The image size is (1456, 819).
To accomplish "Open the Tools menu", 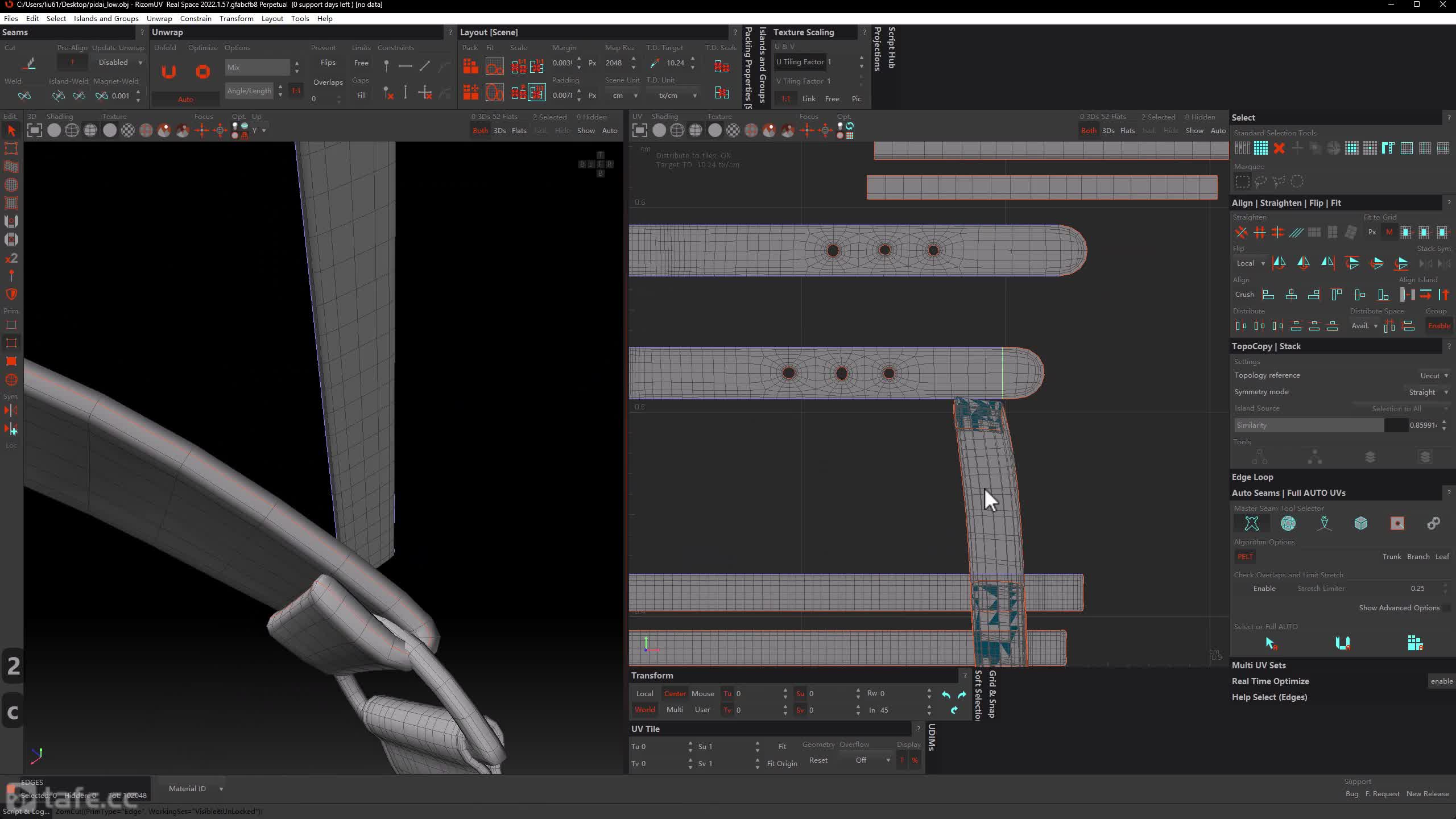I will [300, 19].
